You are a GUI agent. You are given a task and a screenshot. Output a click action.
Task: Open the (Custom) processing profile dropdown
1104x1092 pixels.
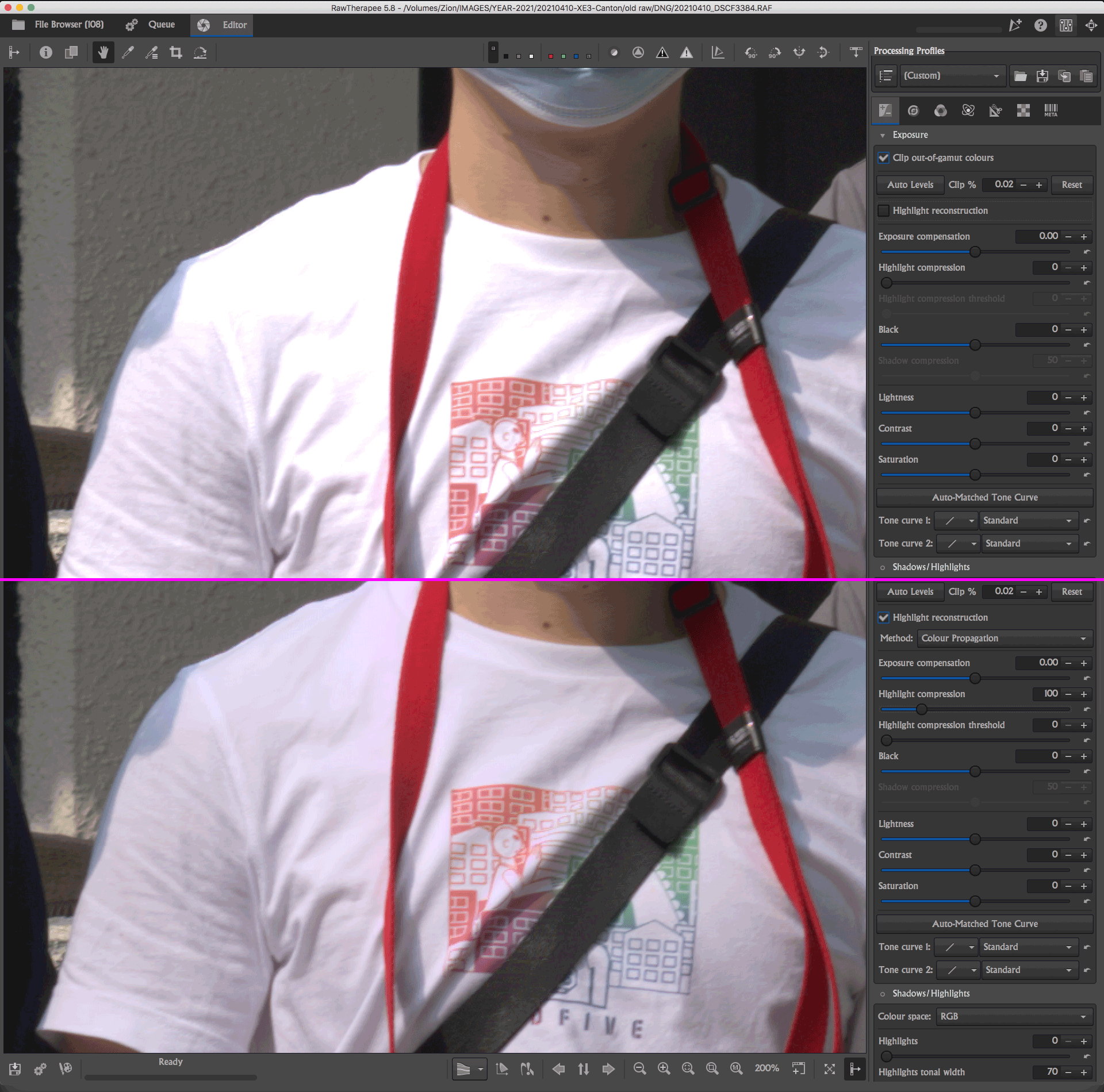[952, 76]
